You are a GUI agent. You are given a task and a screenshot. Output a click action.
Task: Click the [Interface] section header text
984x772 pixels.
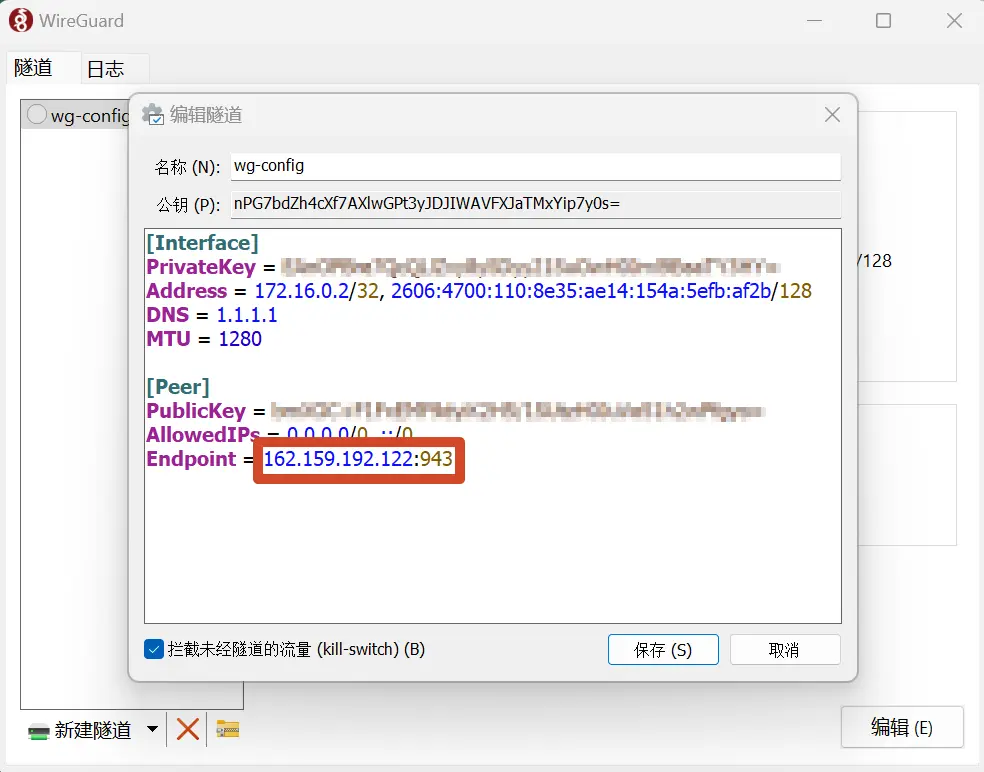(x=202, y=243)
